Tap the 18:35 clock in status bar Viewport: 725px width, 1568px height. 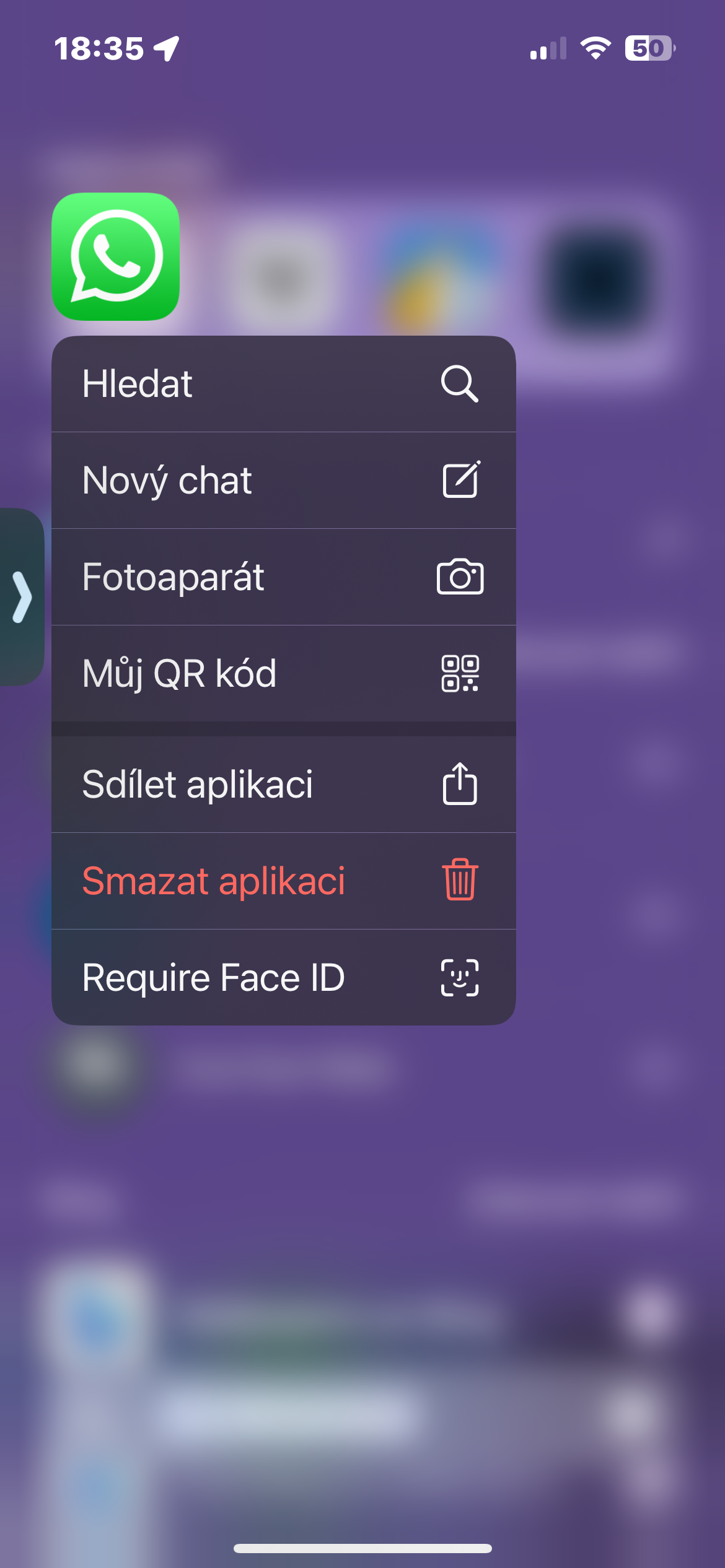(x=99, y=48)
